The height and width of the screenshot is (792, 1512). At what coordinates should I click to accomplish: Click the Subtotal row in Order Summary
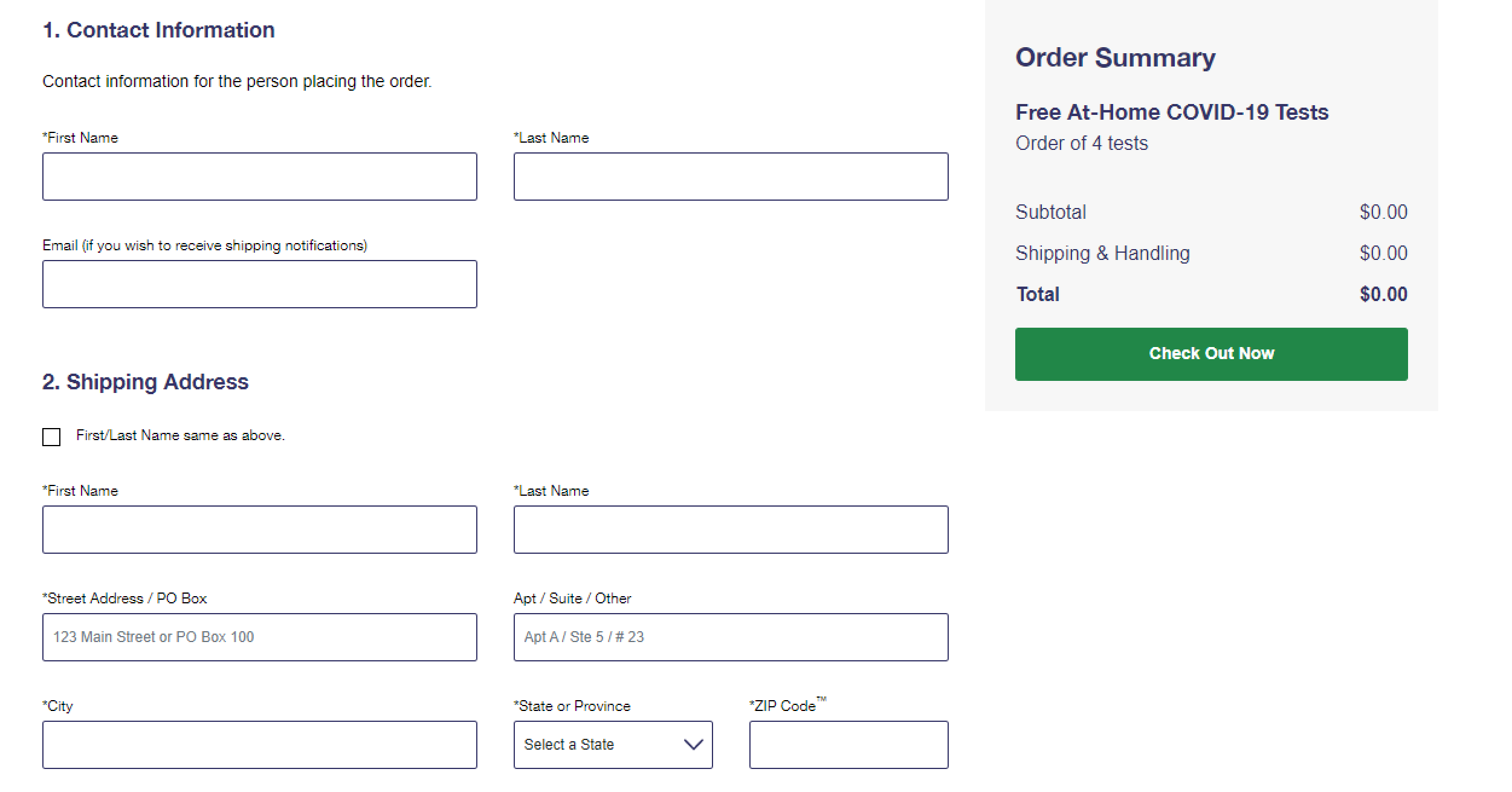point(1051,212)
